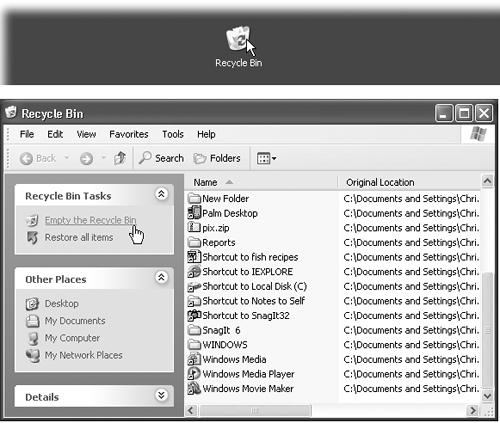Select the Windows Media item icon

tap(194, 359)
